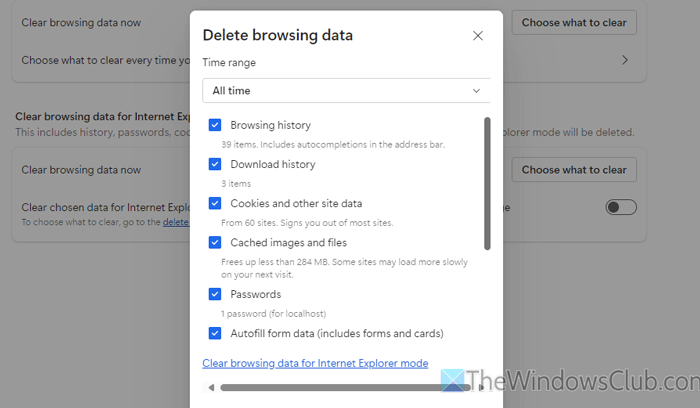700x408 pixels.
Task: Disable the Autofill form data checkbox
Action: coord(215,334)
